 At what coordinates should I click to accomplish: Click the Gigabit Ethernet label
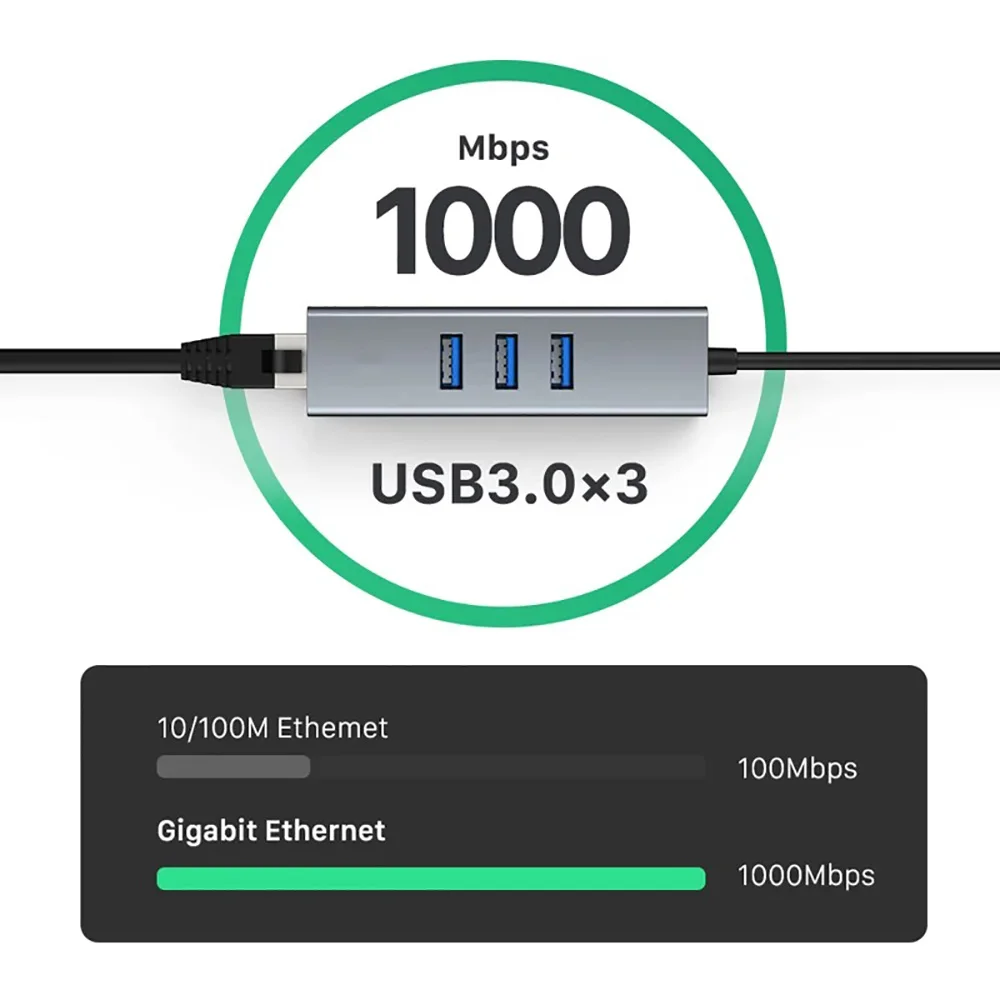(x=271, y=832)
